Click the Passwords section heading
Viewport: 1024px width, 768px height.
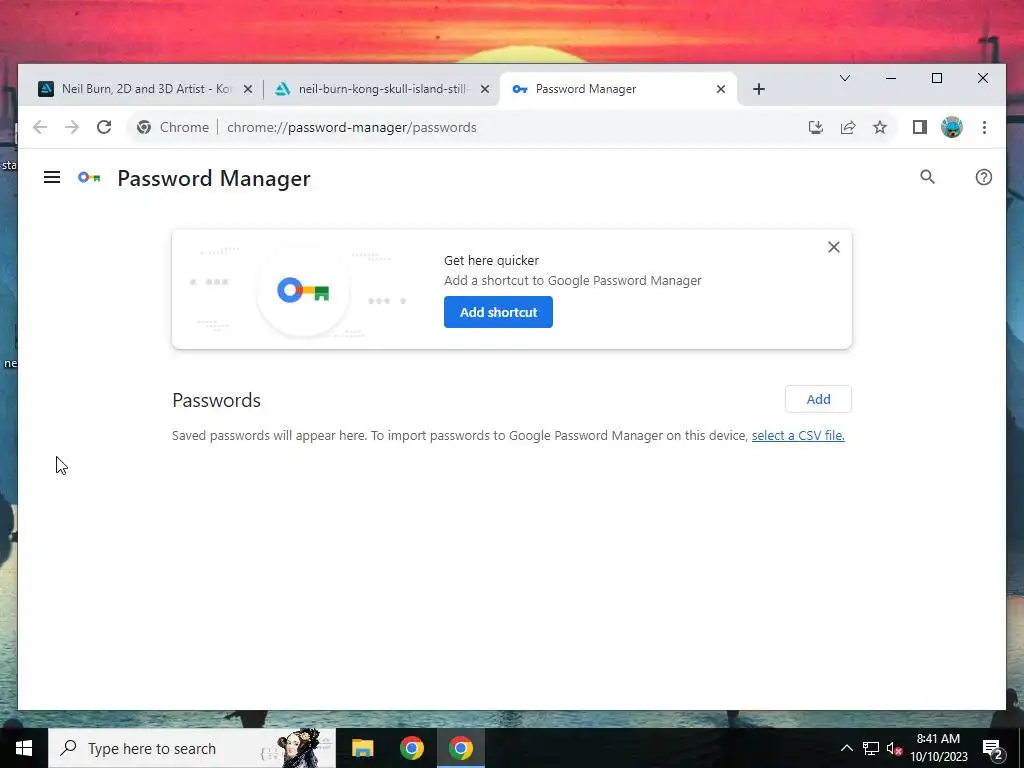click(x=216, y=400)
